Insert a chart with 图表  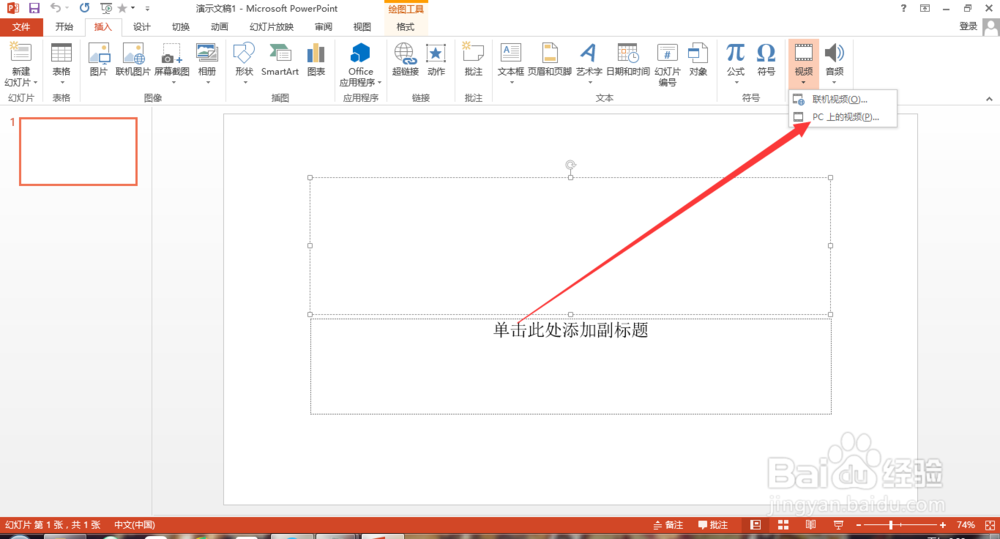tap(316, 54)
